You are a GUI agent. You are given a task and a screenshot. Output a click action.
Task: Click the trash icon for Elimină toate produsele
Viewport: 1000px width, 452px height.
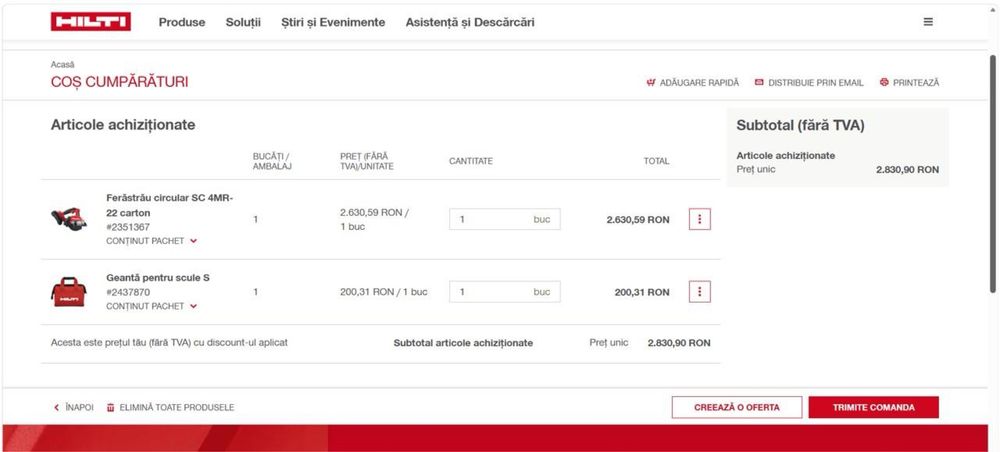click(x=110, y=407)
